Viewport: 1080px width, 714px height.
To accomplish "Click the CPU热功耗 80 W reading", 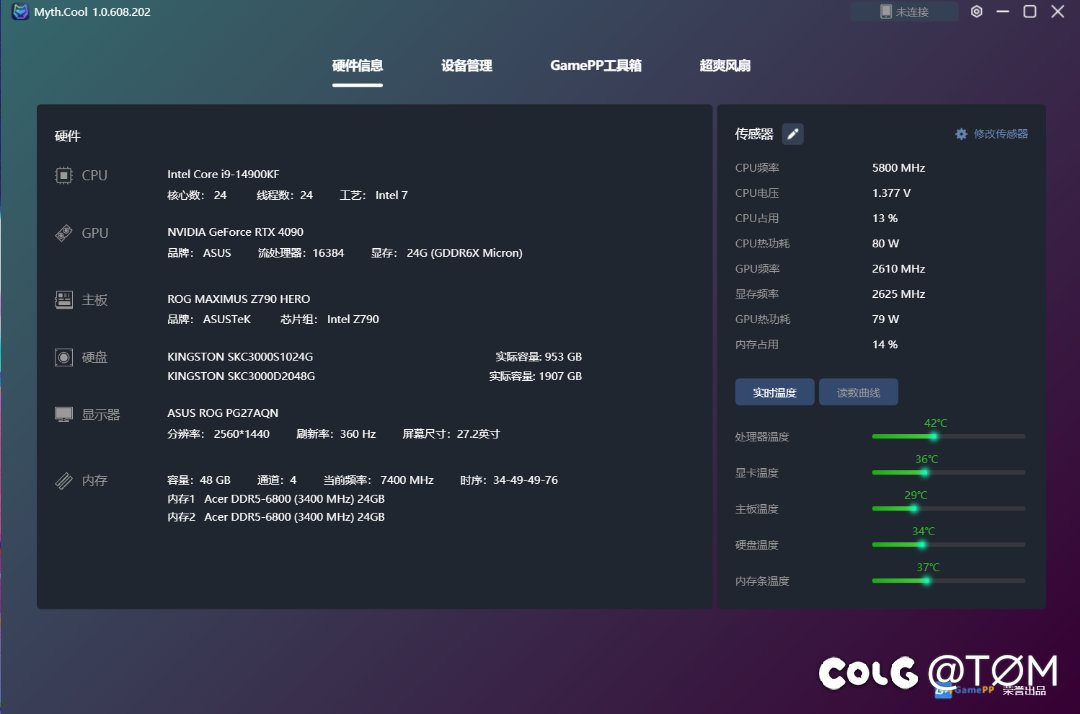I will [817, 244].
